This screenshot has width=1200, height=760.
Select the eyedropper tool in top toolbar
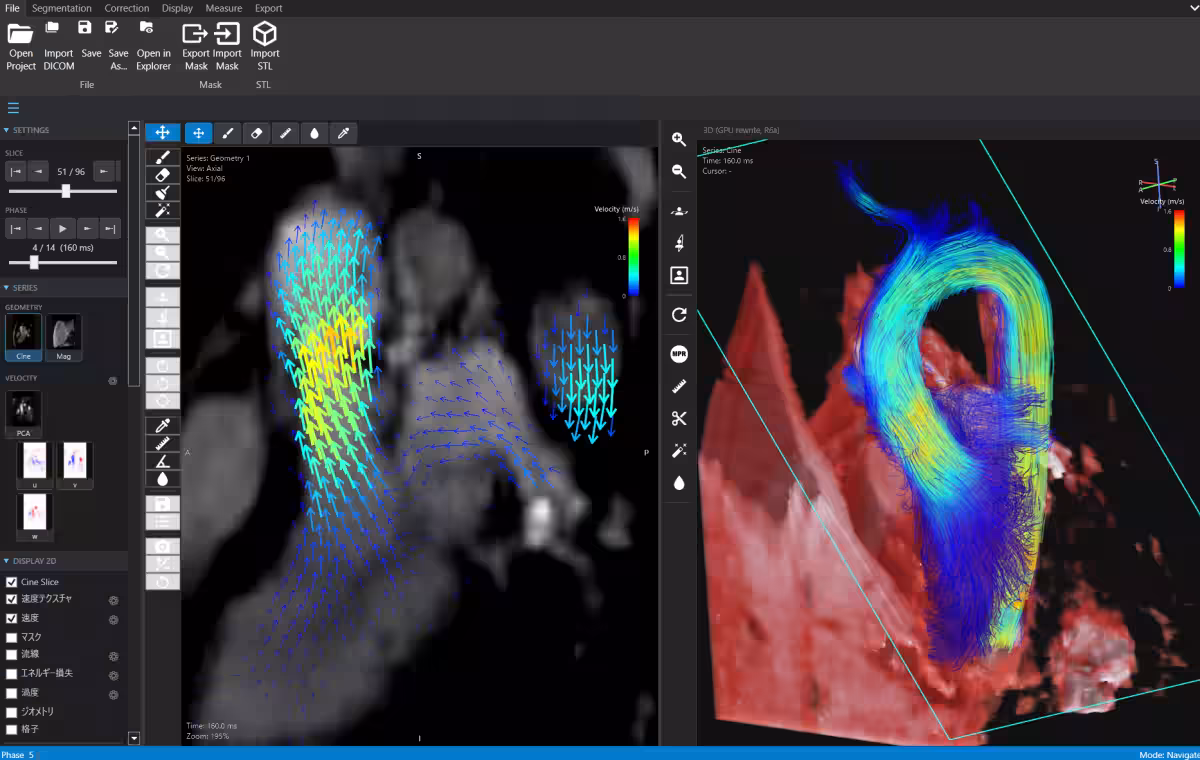(x=343, y=132)
